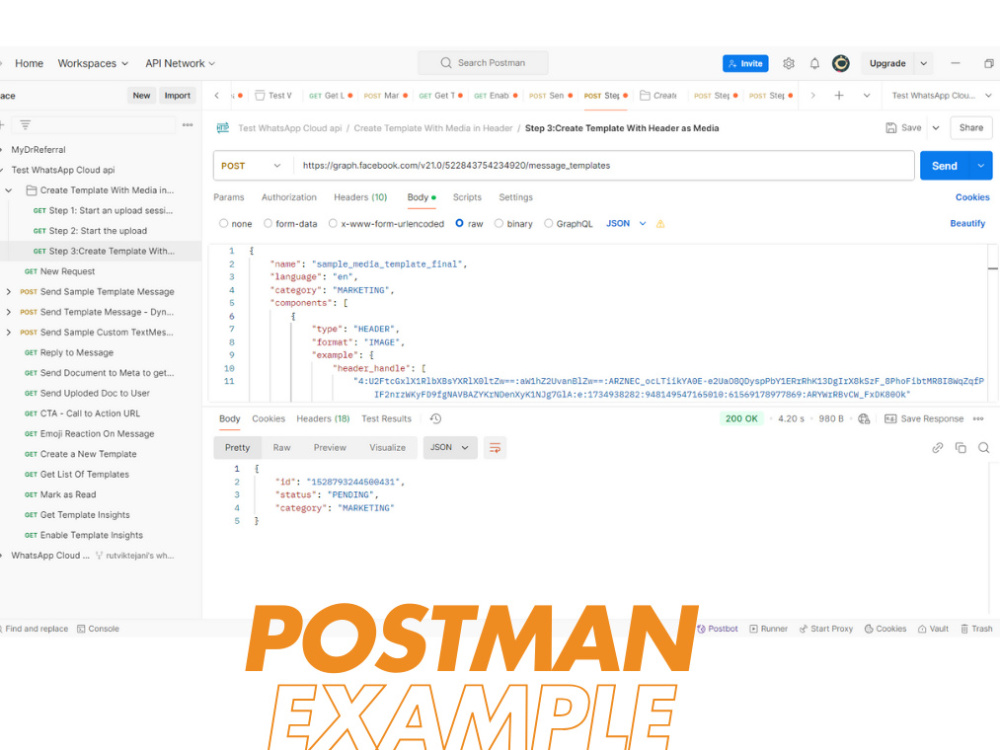Open the Workspaces dropdown
This screenshot has height=750, width=1000.
[93, 63]
